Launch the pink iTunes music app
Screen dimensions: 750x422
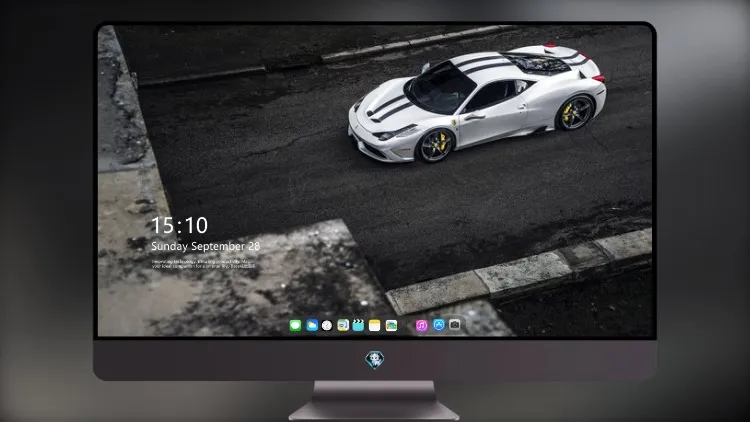pyautogui.click(x=421, y=325)
